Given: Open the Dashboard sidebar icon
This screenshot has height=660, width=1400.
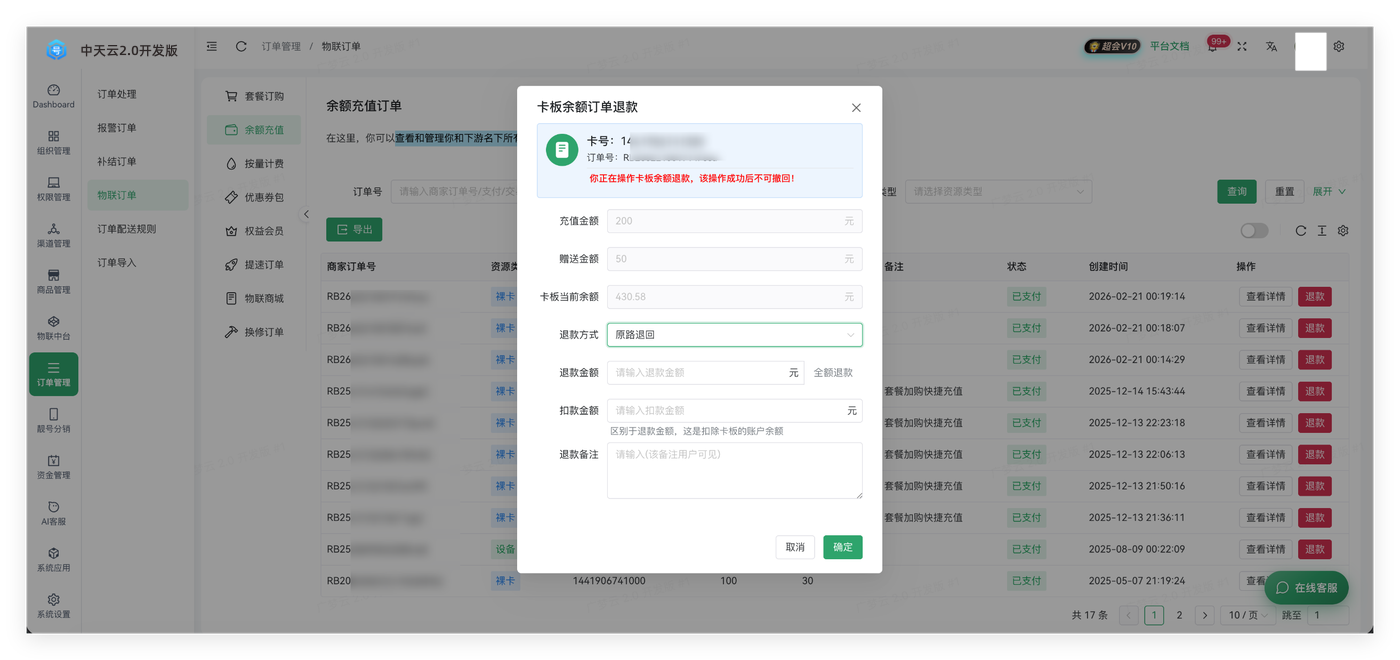Looking at the screenshot, I should coord(53,96).
